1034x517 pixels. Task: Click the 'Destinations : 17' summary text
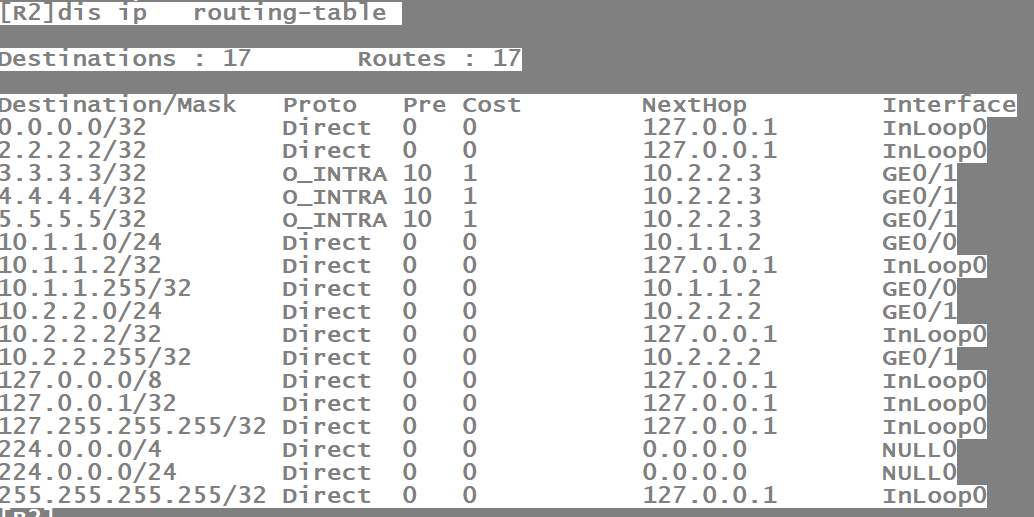125,59
